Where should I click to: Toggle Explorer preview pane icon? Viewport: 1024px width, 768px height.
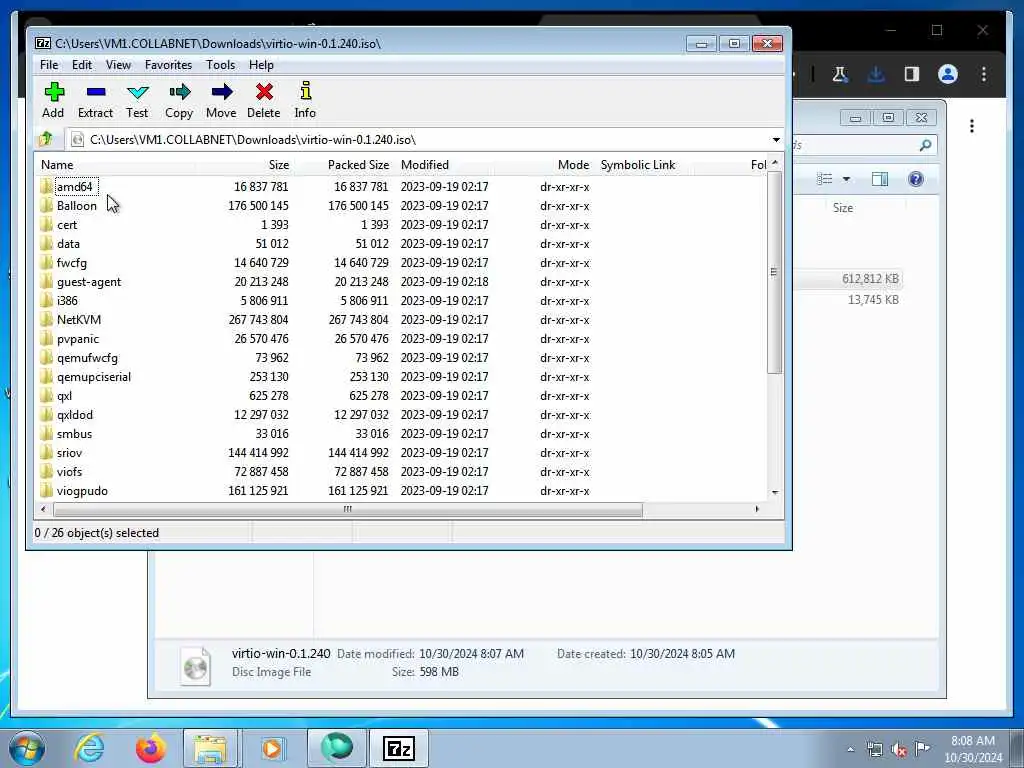[880, 179]
